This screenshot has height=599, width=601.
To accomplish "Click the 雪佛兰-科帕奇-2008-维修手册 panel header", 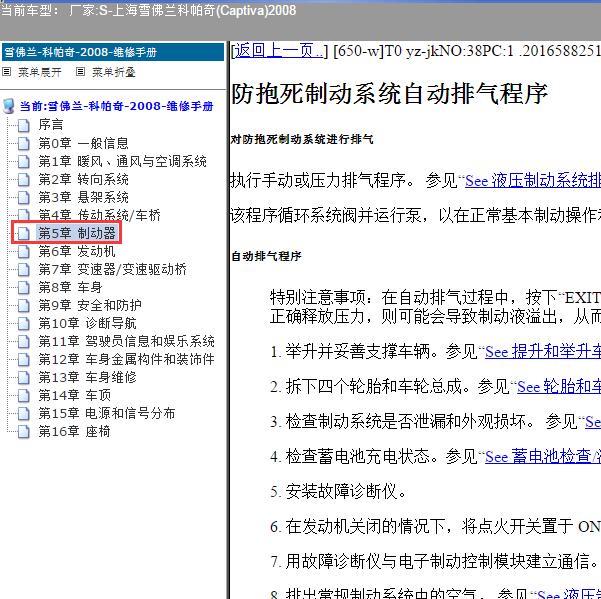I will 113,52.
